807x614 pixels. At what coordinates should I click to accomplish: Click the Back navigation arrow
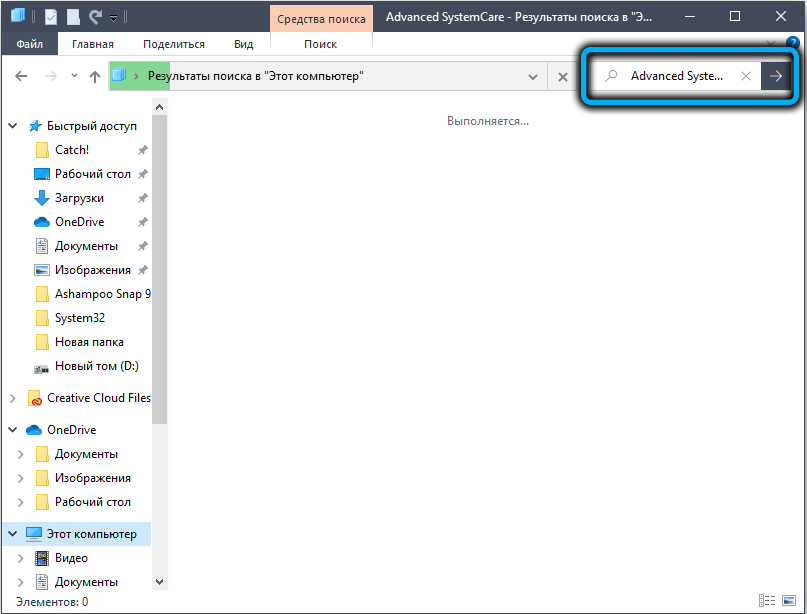(22, 77)
